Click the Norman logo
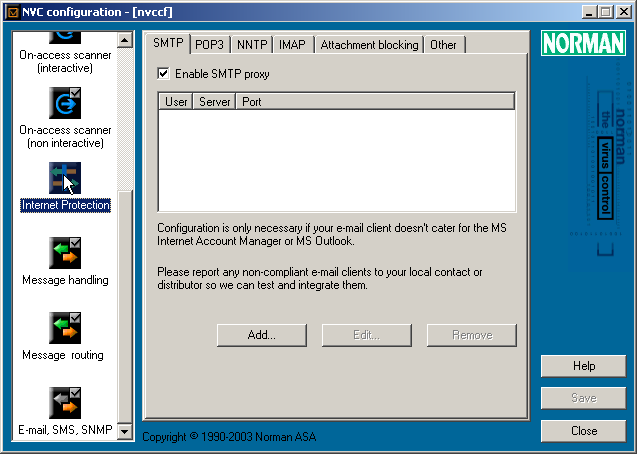This screenshot has height=454, width=637. click(x=583, y=43)
